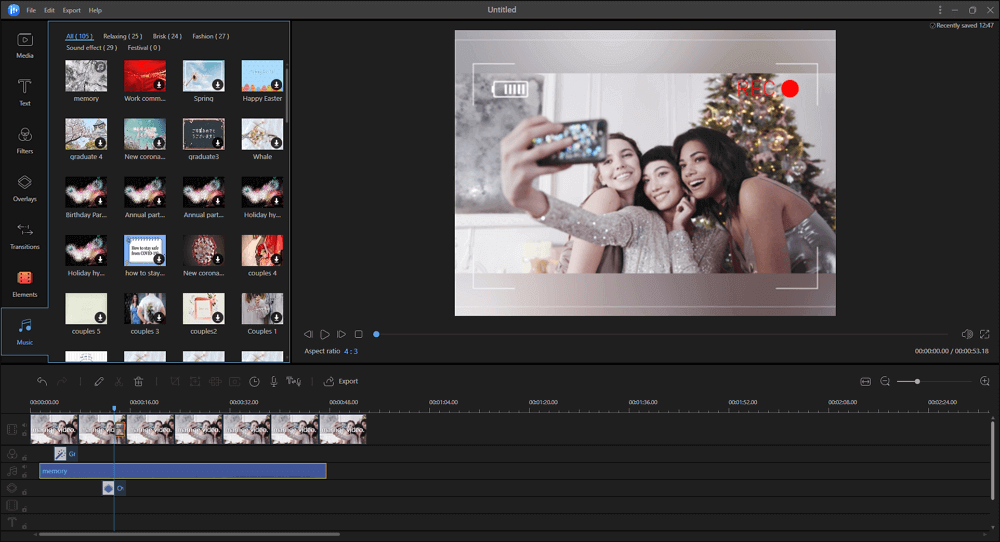Screen dimensions: 1000x542
Task: Switch to the Transitions panel
Action: 25,236
